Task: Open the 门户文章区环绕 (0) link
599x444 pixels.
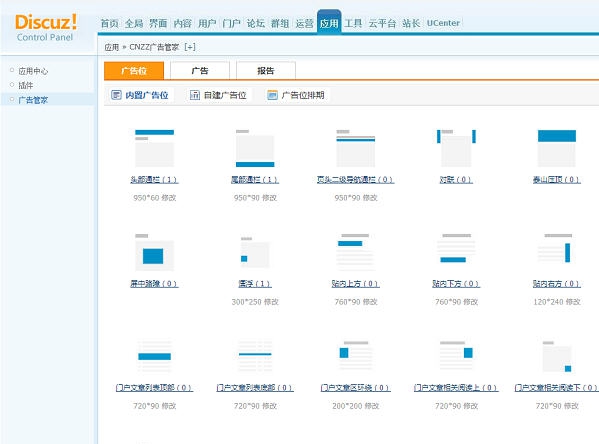Action: point(356,387)
